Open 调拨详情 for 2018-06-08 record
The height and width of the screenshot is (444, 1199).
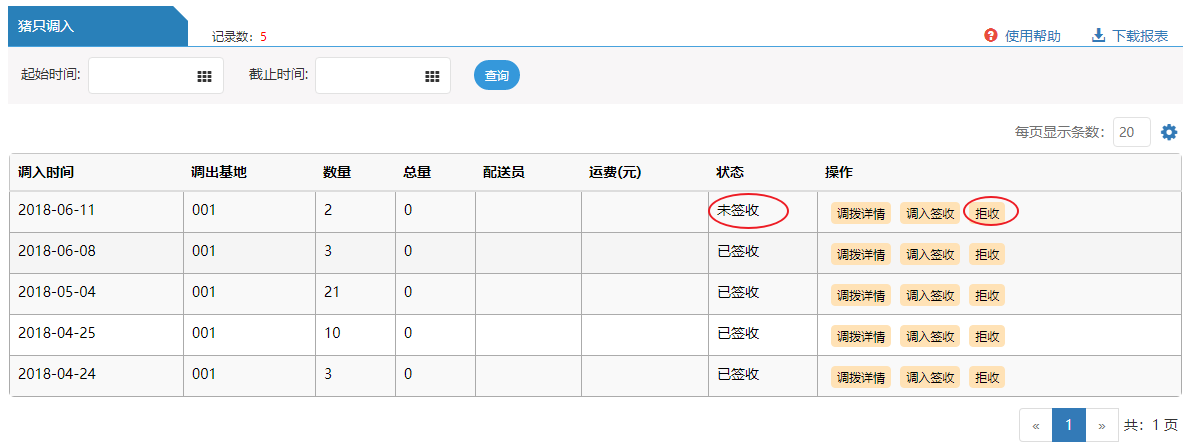point(861,254)
